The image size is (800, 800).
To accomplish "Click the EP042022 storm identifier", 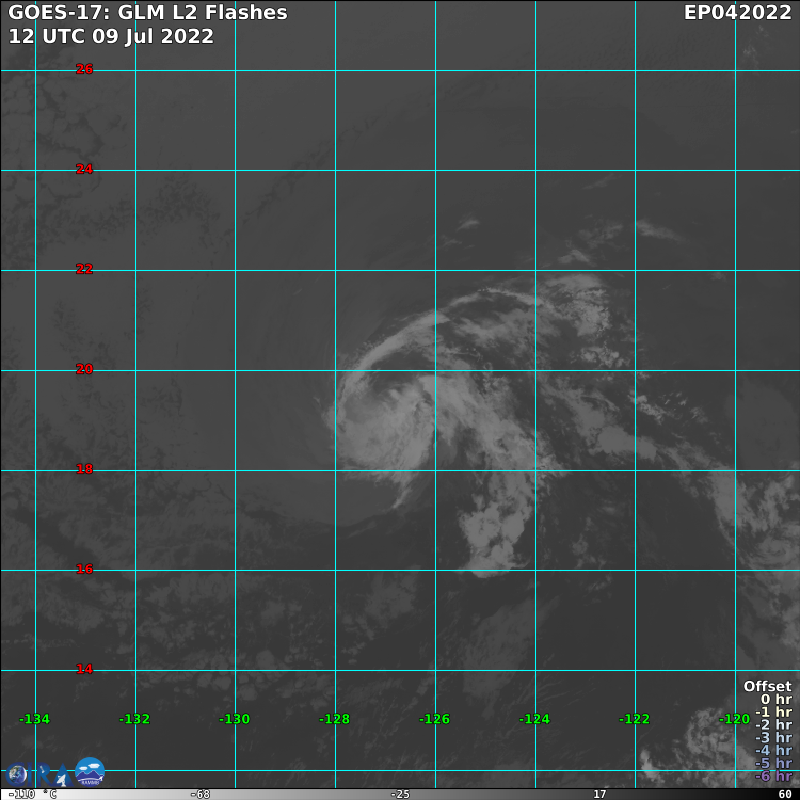I will 737,13.
